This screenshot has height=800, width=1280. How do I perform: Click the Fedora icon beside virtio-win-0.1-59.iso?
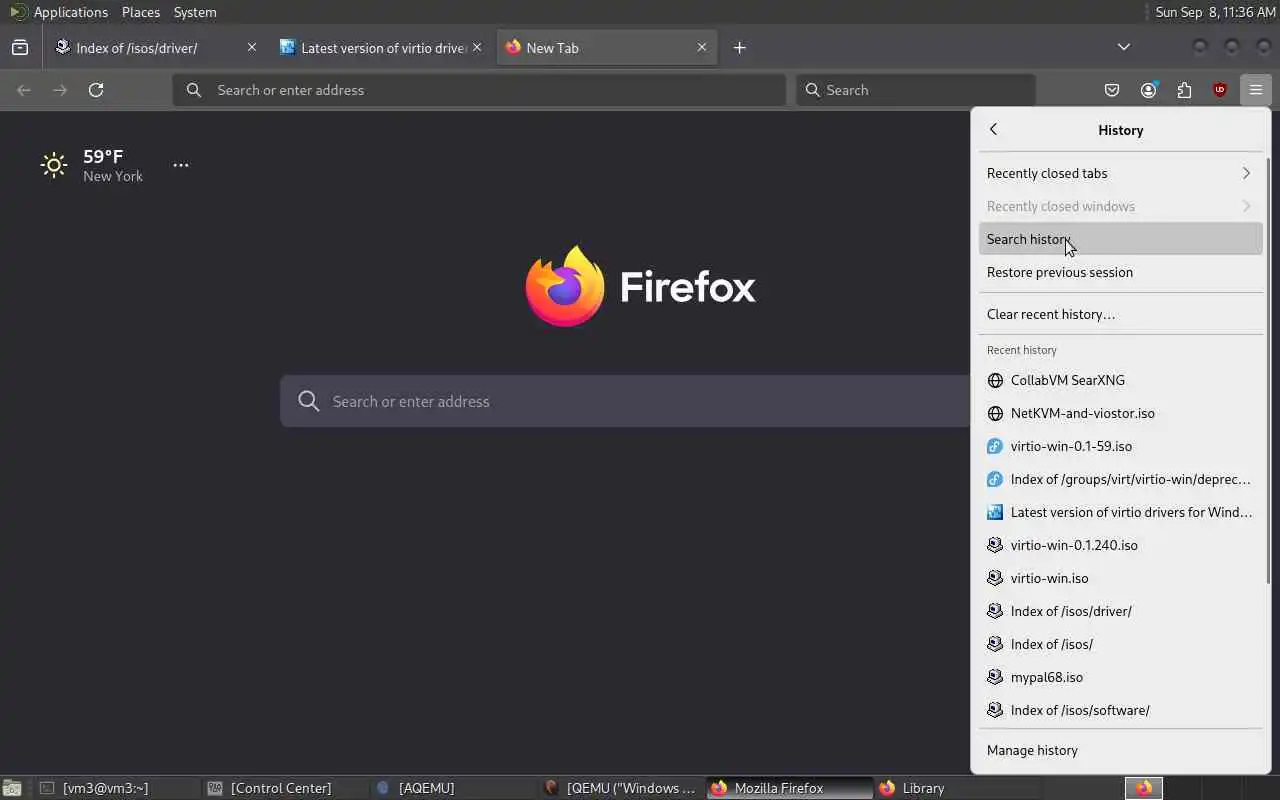(x=995, y=446)
